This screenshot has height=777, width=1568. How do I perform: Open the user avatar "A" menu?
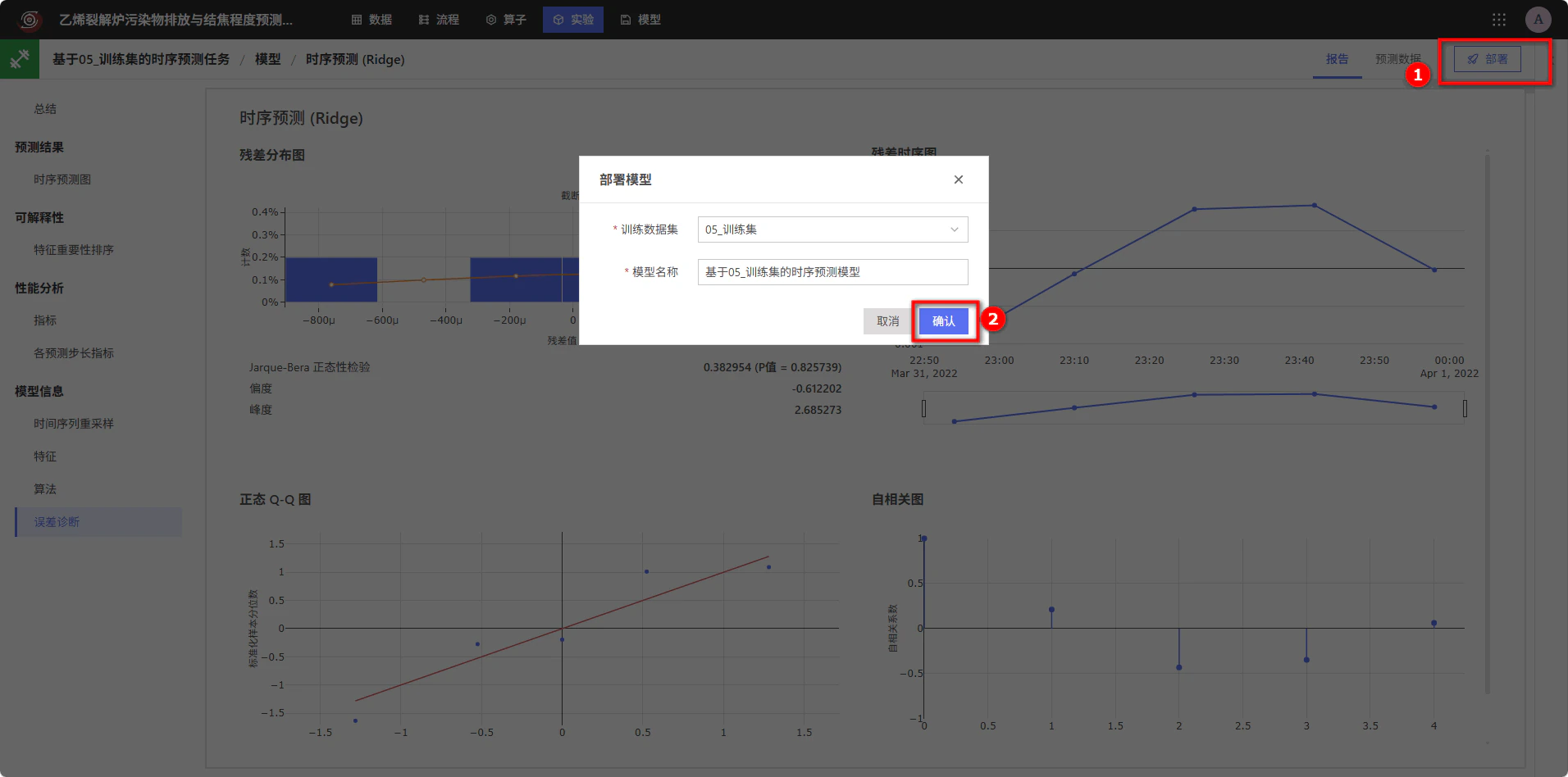click(x=1538, y=20)
